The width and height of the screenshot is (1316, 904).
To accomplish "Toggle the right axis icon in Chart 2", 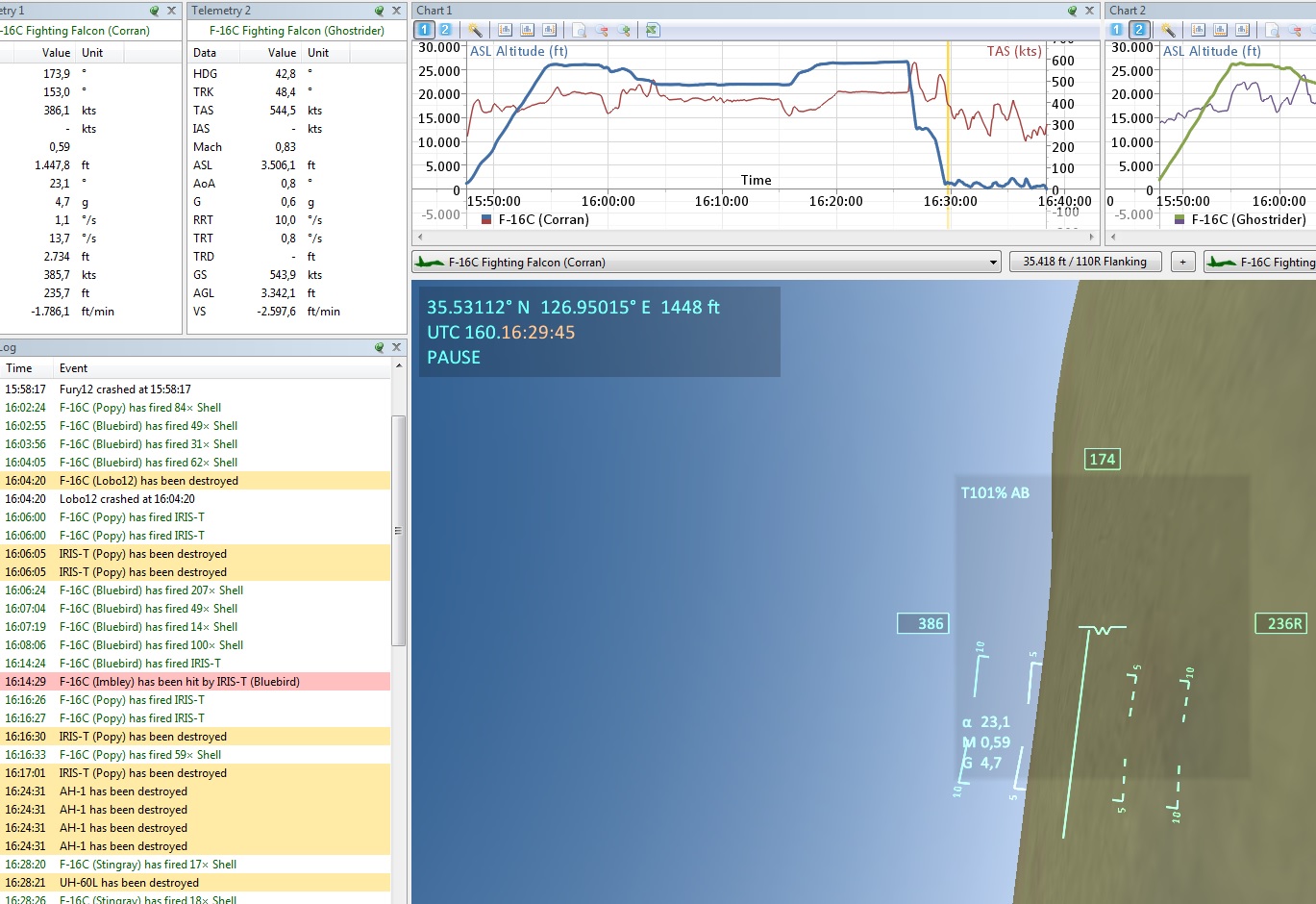I will tap(1243, 30).
